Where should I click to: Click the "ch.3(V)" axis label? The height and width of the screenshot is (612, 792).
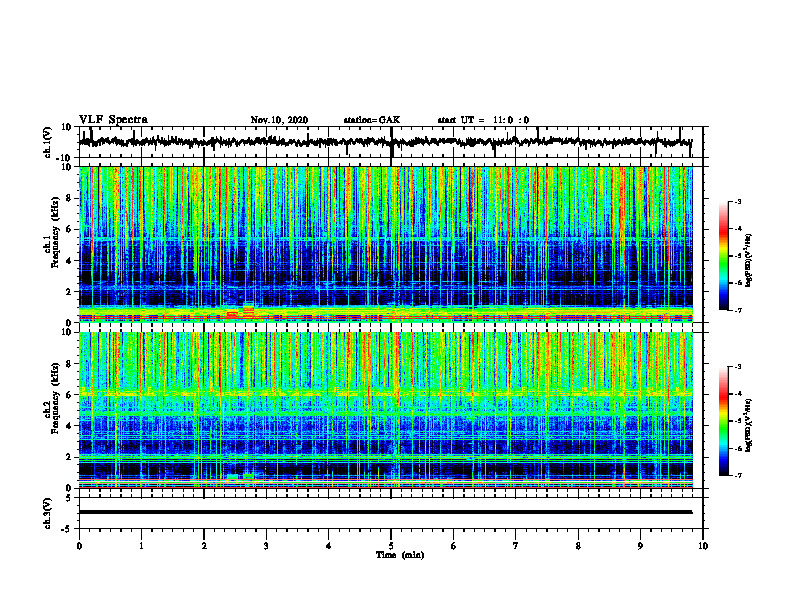48,513
